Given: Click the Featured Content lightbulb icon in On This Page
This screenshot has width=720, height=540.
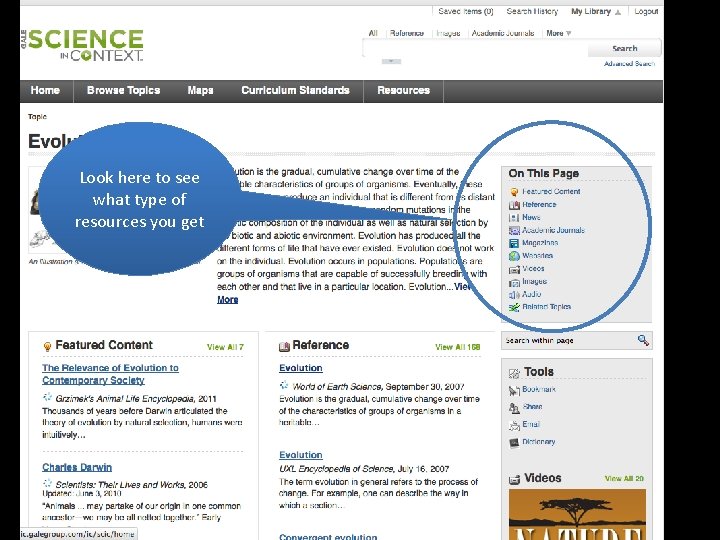Looking at the screenshot, I should [514, 192].
